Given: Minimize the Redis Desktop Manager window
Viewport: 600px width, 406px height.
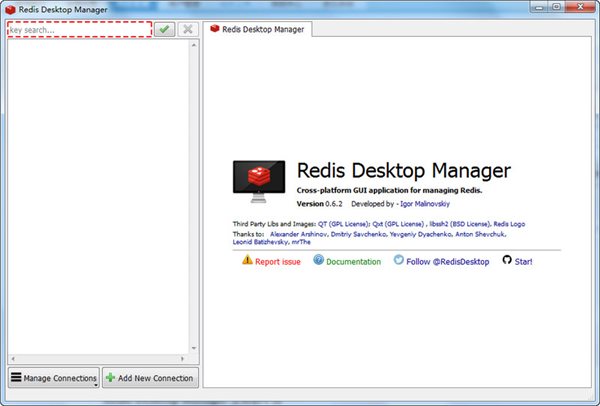Looking at the screenshot, I should (539, 7).
